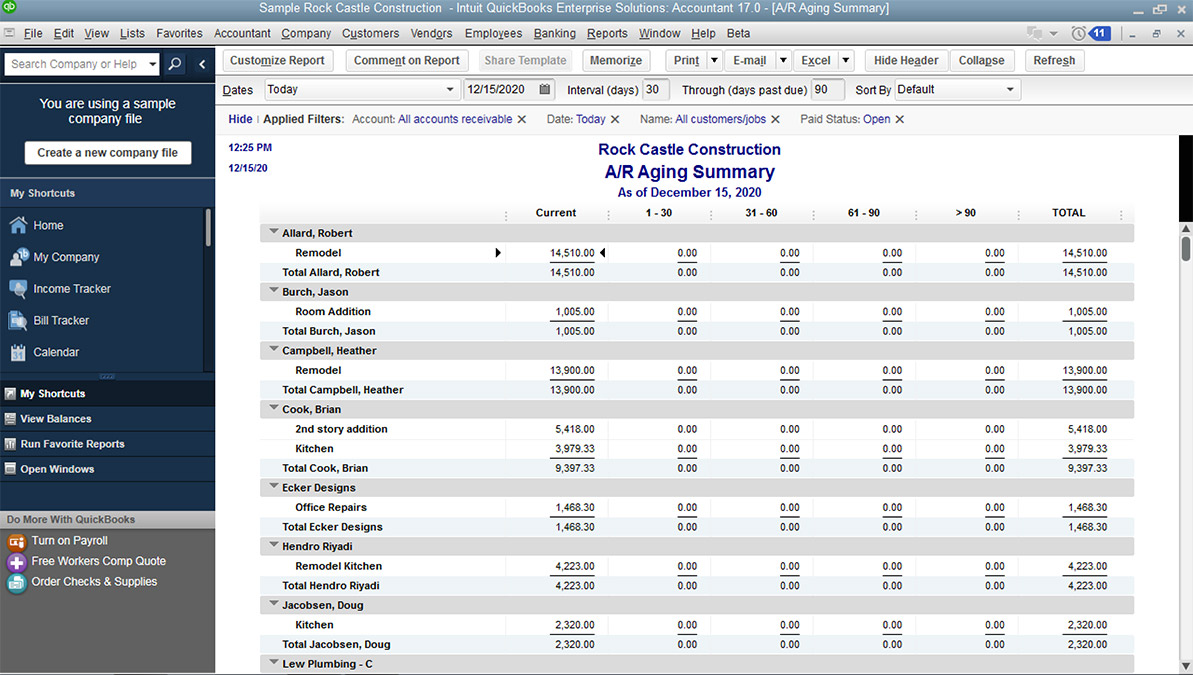
Task: Collapse the Campbell, Heather group
Action: (x=274, y=348)
